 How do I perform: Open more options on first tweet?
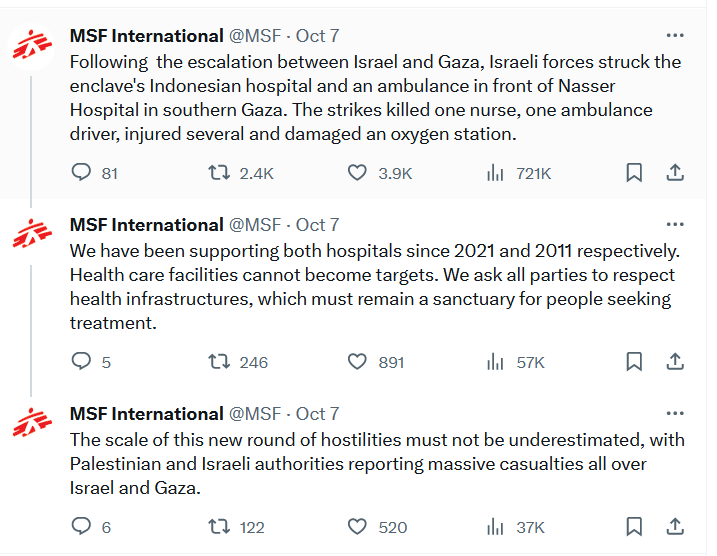click(675, 35)
